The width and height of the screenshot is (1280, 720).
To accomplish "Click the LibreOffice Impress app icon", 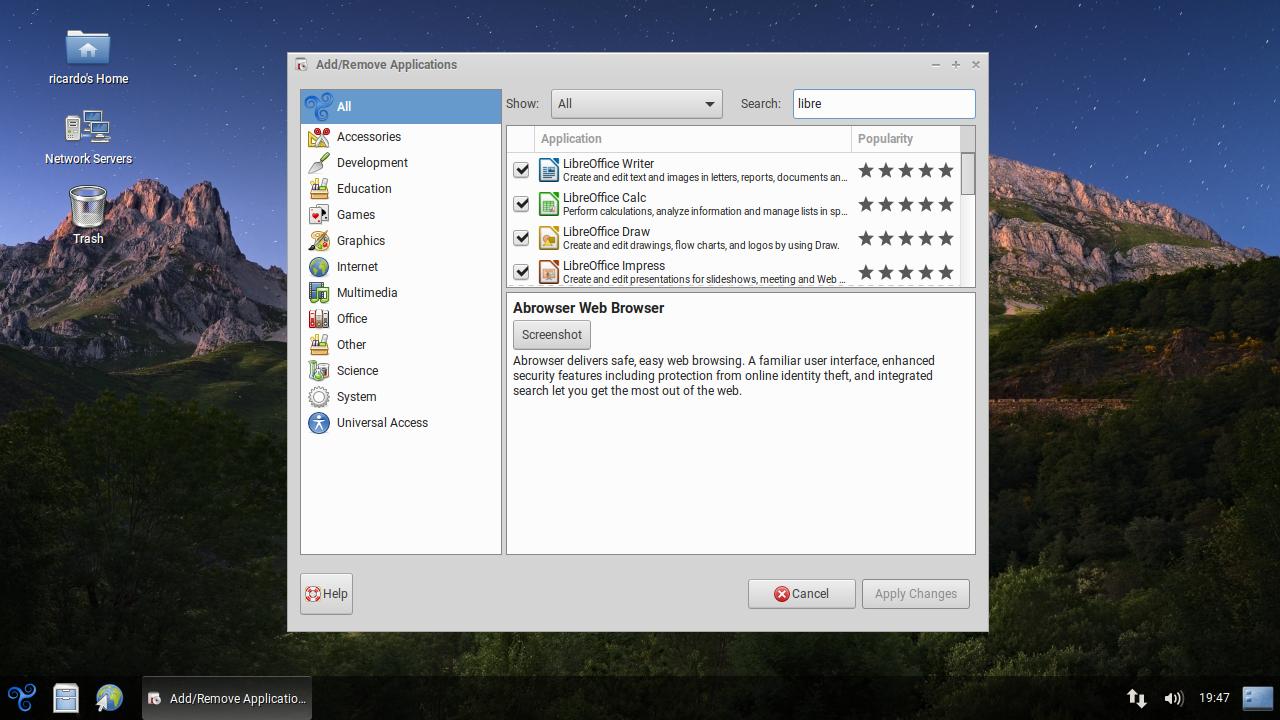I will [x=549, y=272].
